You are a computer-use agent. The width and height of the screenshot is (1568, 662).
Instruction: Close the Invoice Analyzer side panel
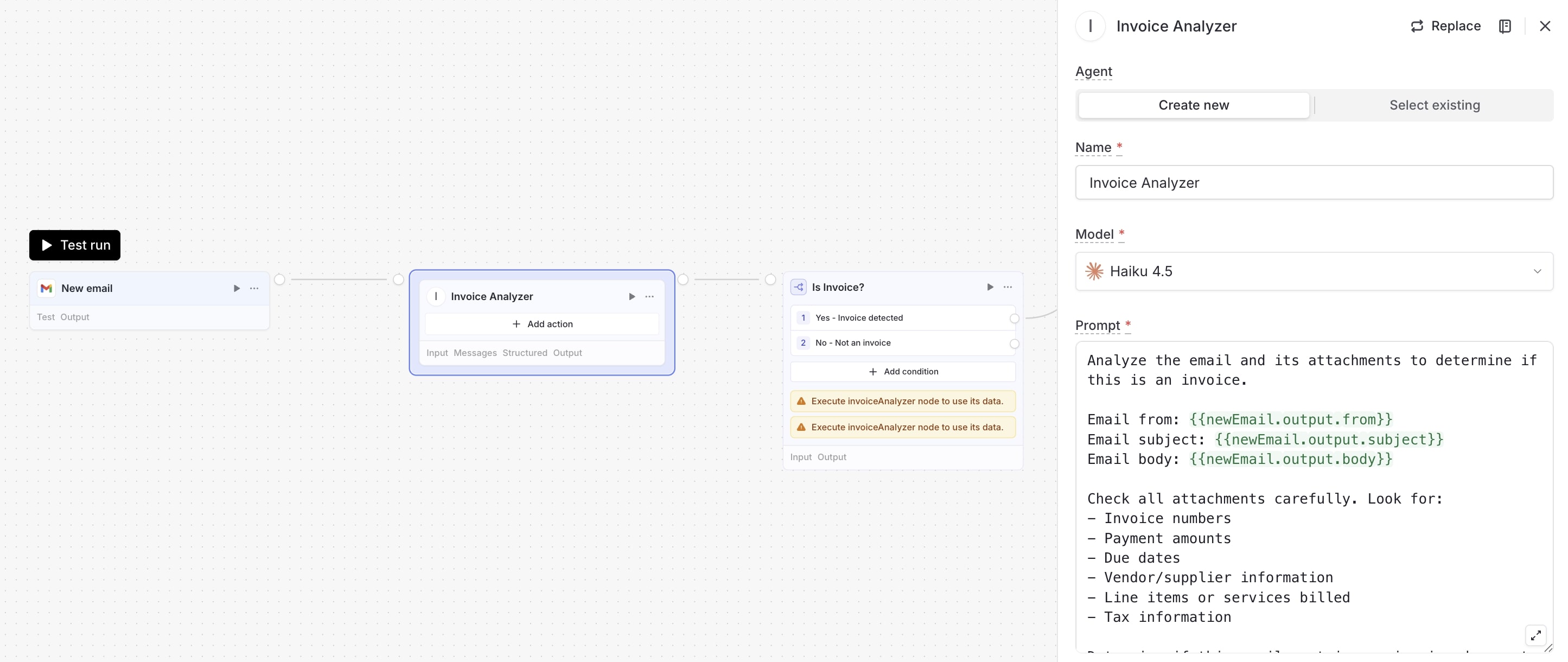pyautogui.click(x=1545, y=26)
